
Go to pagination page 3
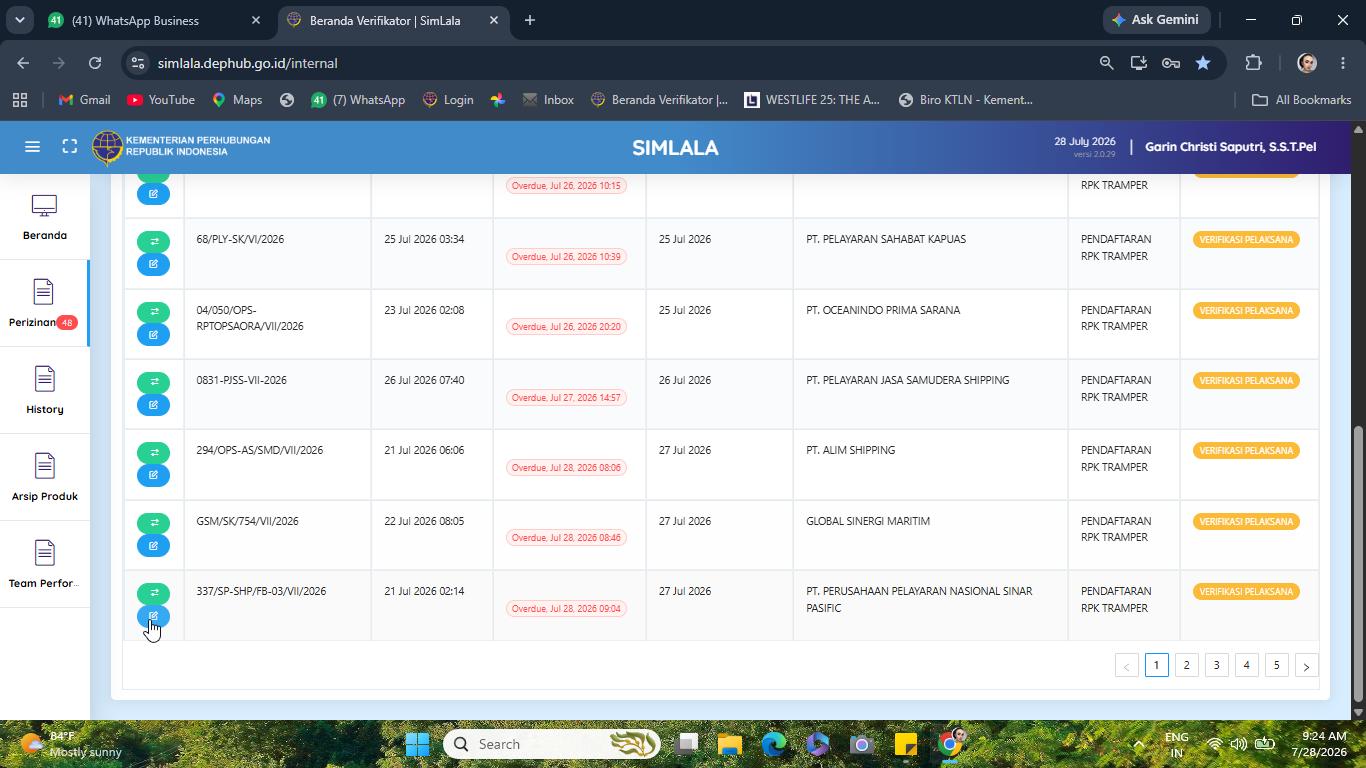pos(1216,665)
